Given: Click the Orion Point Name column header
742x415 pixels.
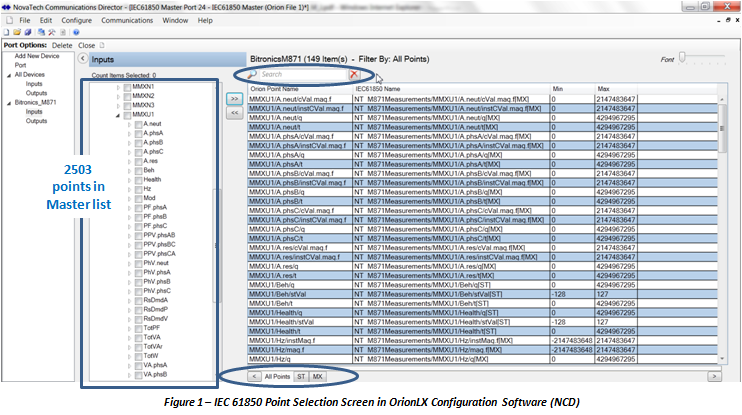Looking at the screenshot, I should 300,89.
